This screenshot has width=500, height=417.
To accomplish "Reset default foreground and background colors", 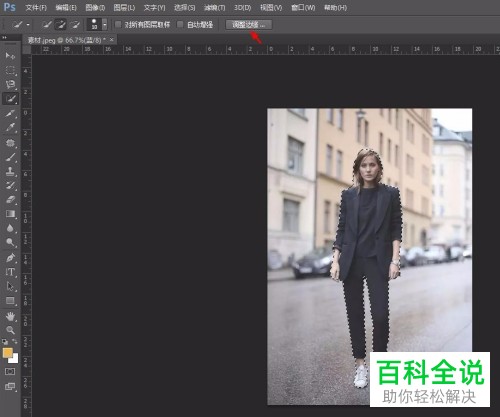I will [5, 342].
